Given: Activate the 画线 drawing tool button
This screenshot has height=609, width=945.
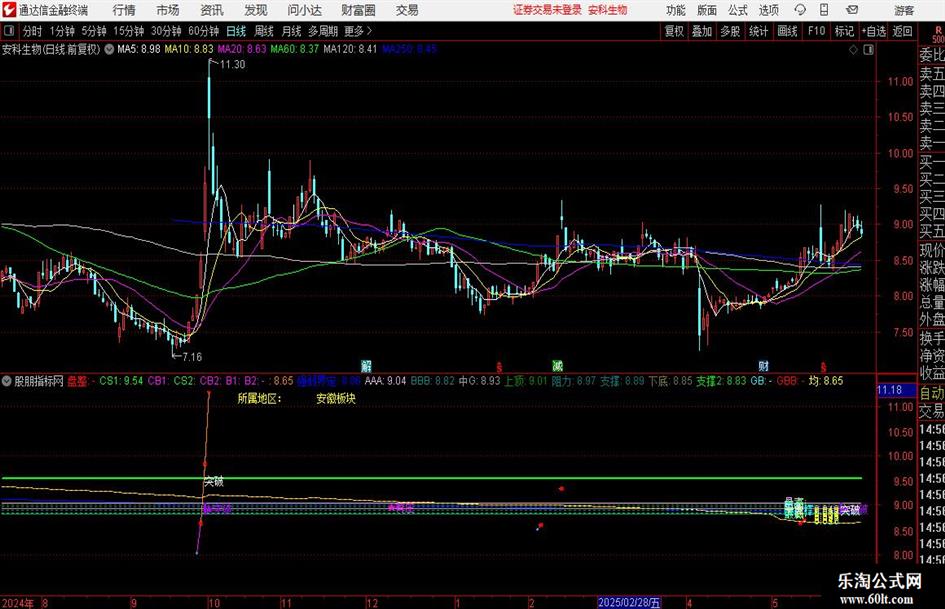Looking at the screenshot, I should (787, 31).
